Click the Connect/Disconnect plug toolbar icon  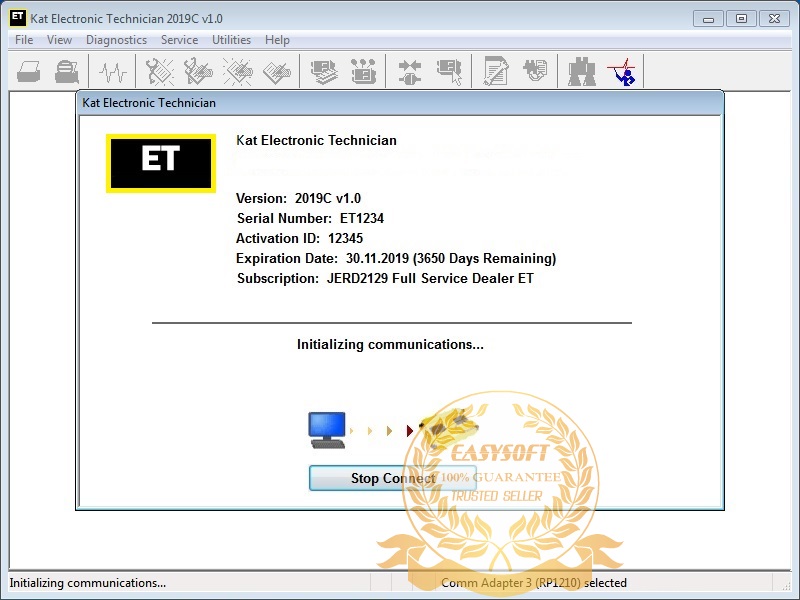tap(410, 71)
